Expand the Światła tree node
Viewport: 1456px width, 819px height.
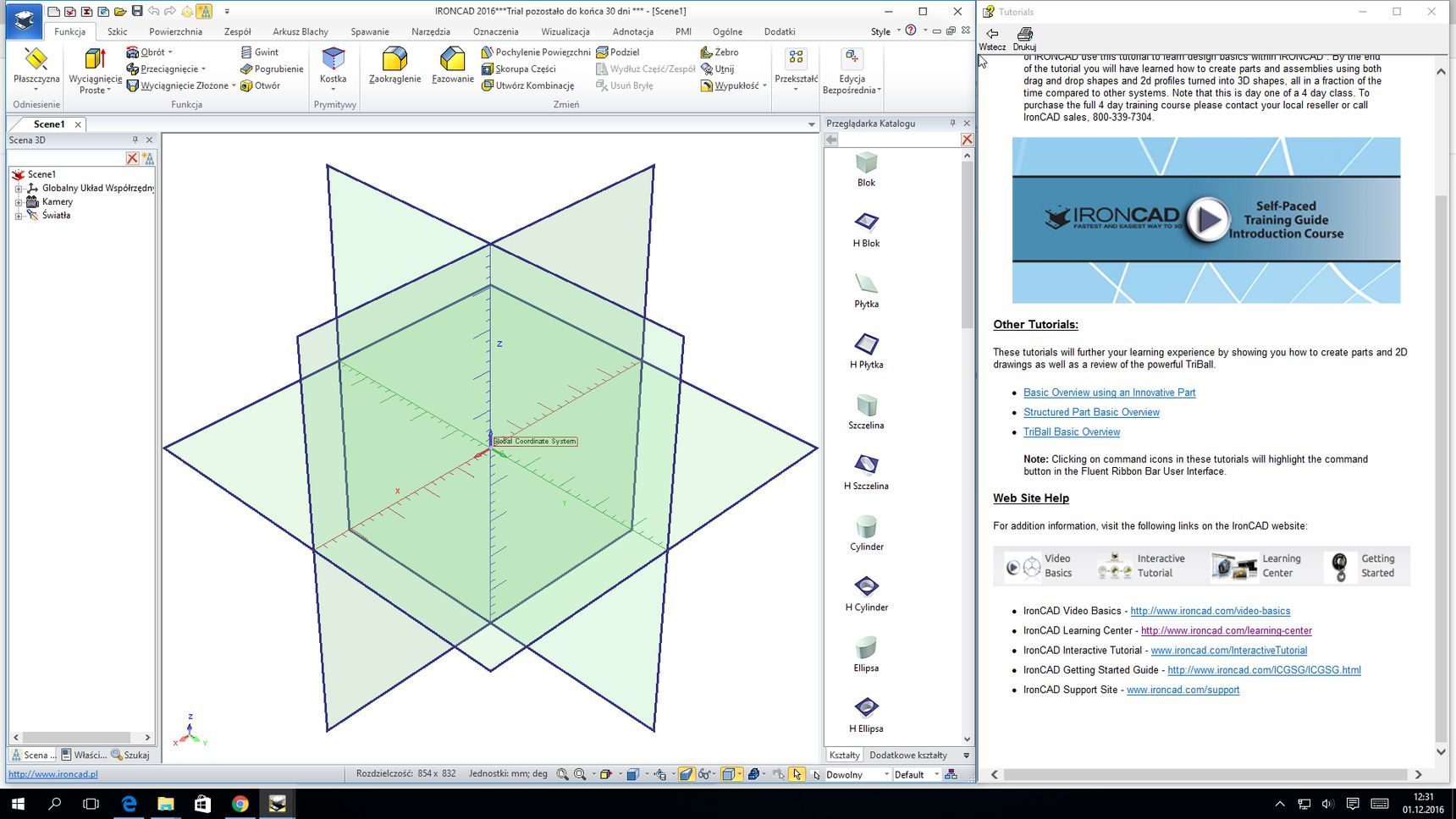point(19,216)
